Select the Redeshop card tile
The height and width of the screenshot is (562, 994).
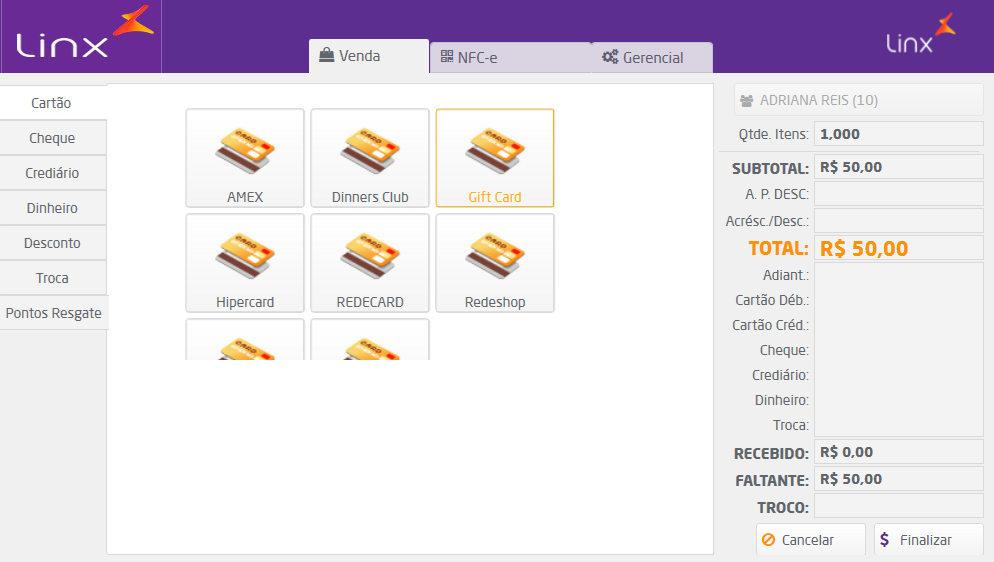point(494,263)
